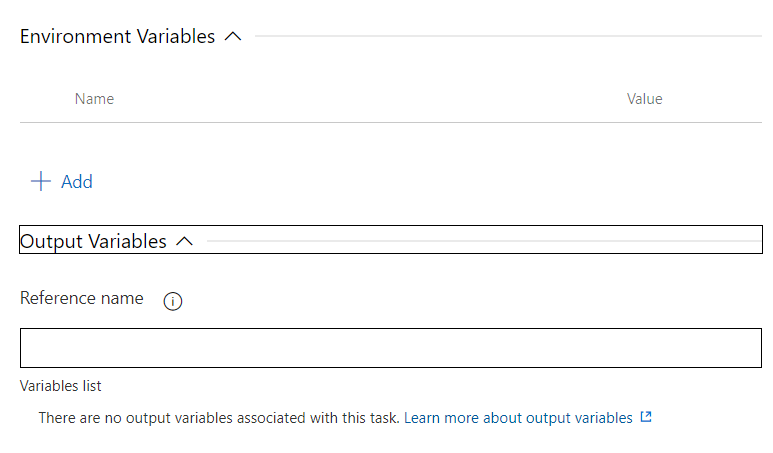Collapse the Environment Variables section chevron
773x453 pixels.
pos(233,37)
